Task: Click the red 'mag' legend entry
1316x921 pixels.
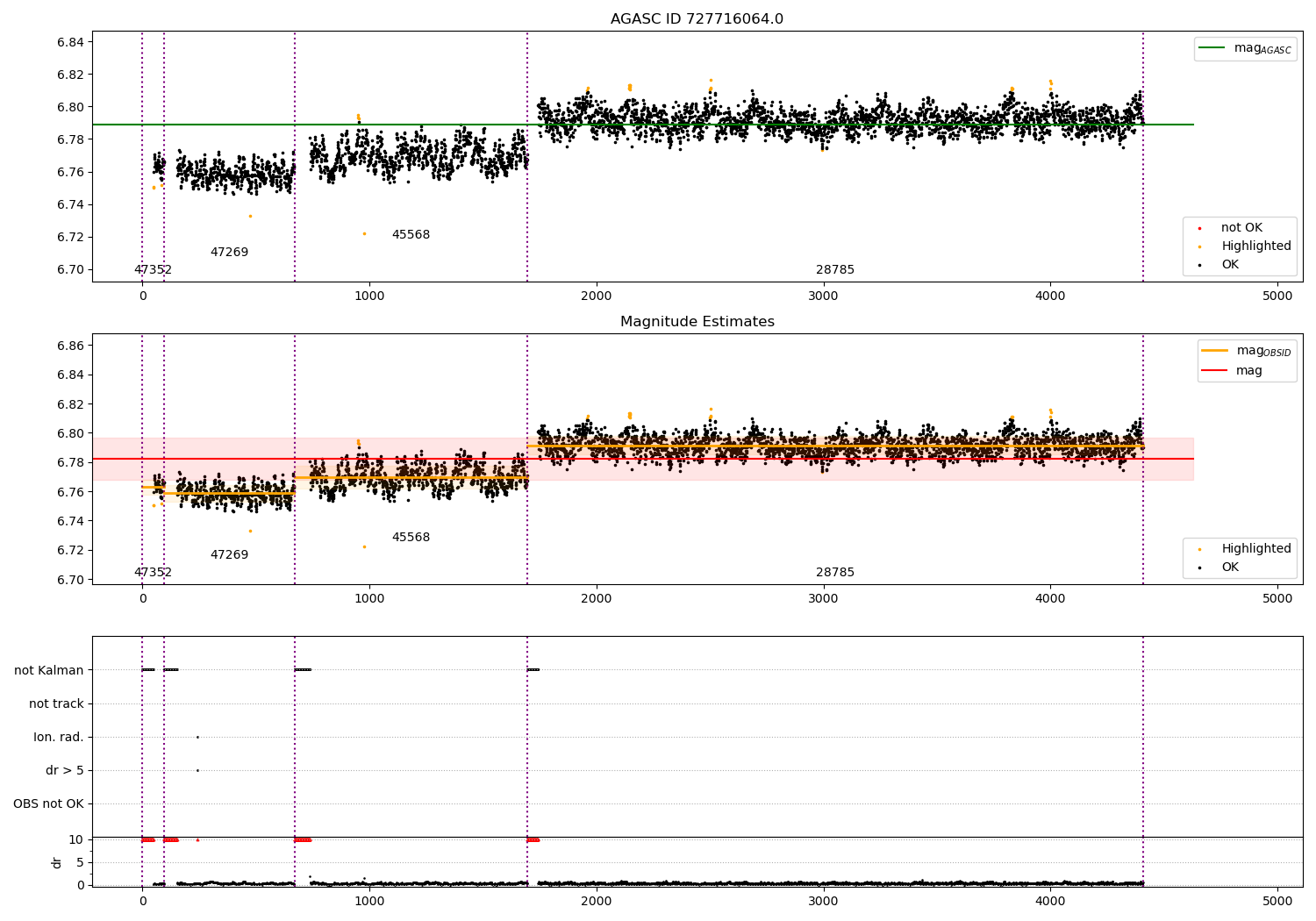Action: tap(1233, 371)
